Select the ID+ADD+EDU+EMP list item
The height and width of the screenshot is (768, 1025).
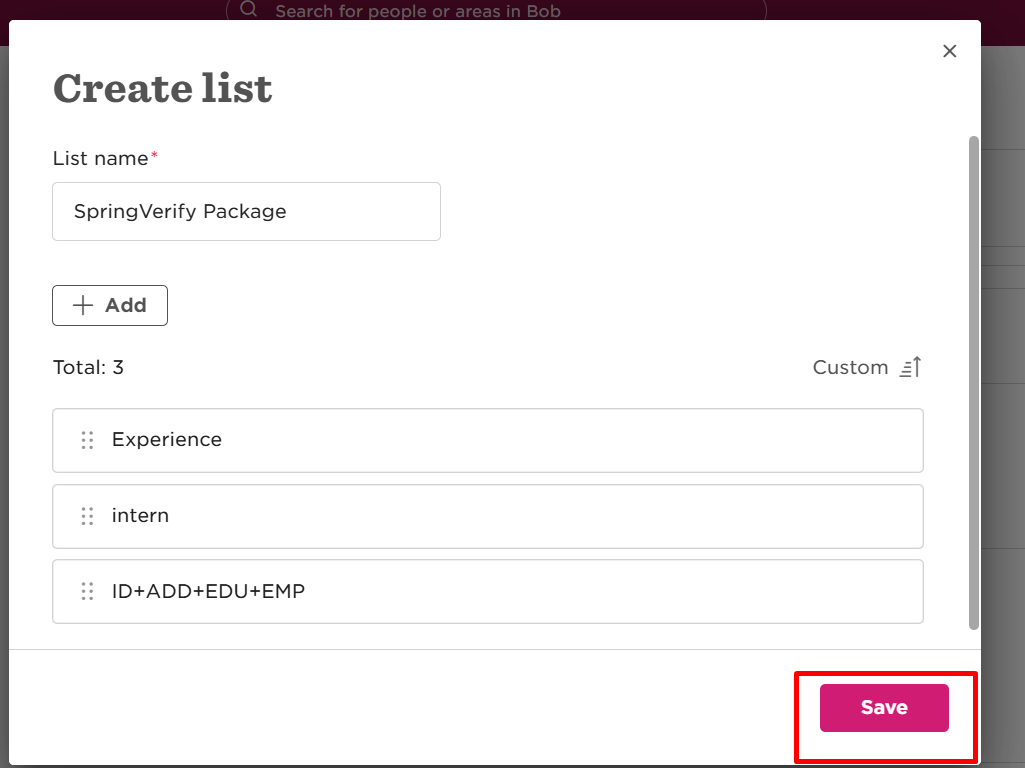[x=488, y=592]
